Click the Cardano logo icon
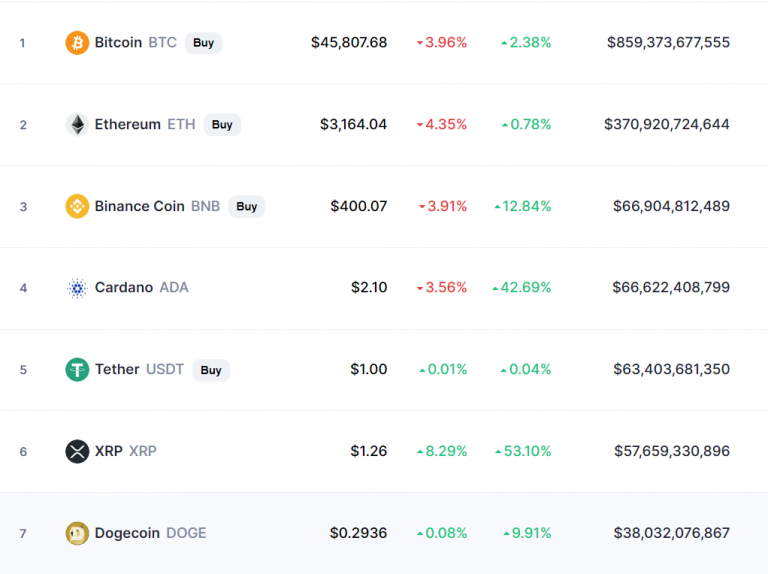The height and width of the screenshot is (574, 768). 77,288
